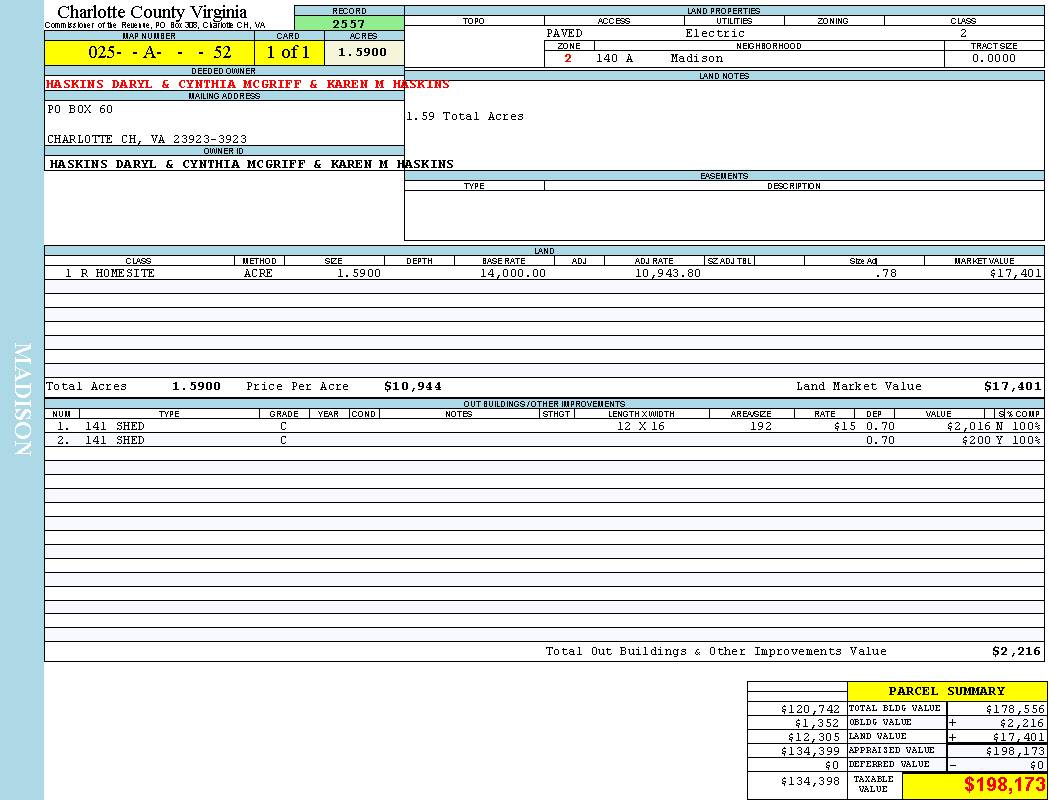Click the acres value beside the card field
Viewport: 1050px width, 800px height.
point(362,52)
